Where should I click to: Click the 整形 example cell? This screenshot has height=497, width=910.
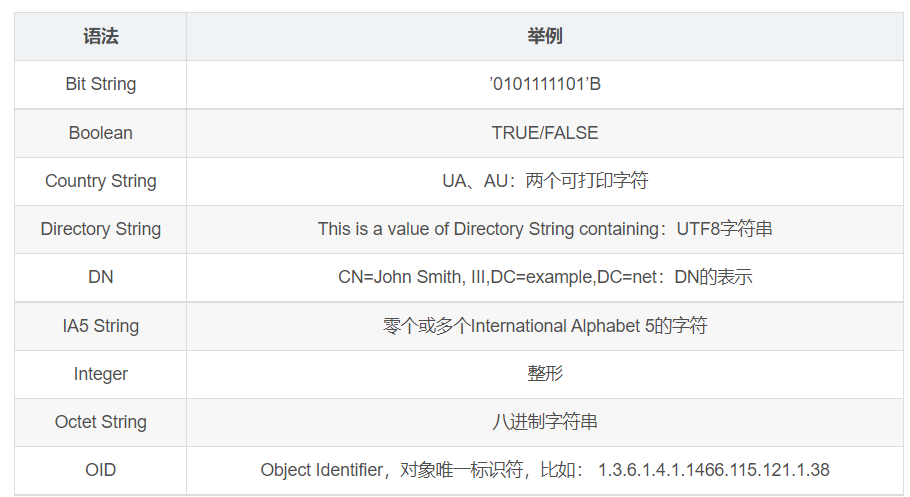pyautogui.click(x=545, y=374)
